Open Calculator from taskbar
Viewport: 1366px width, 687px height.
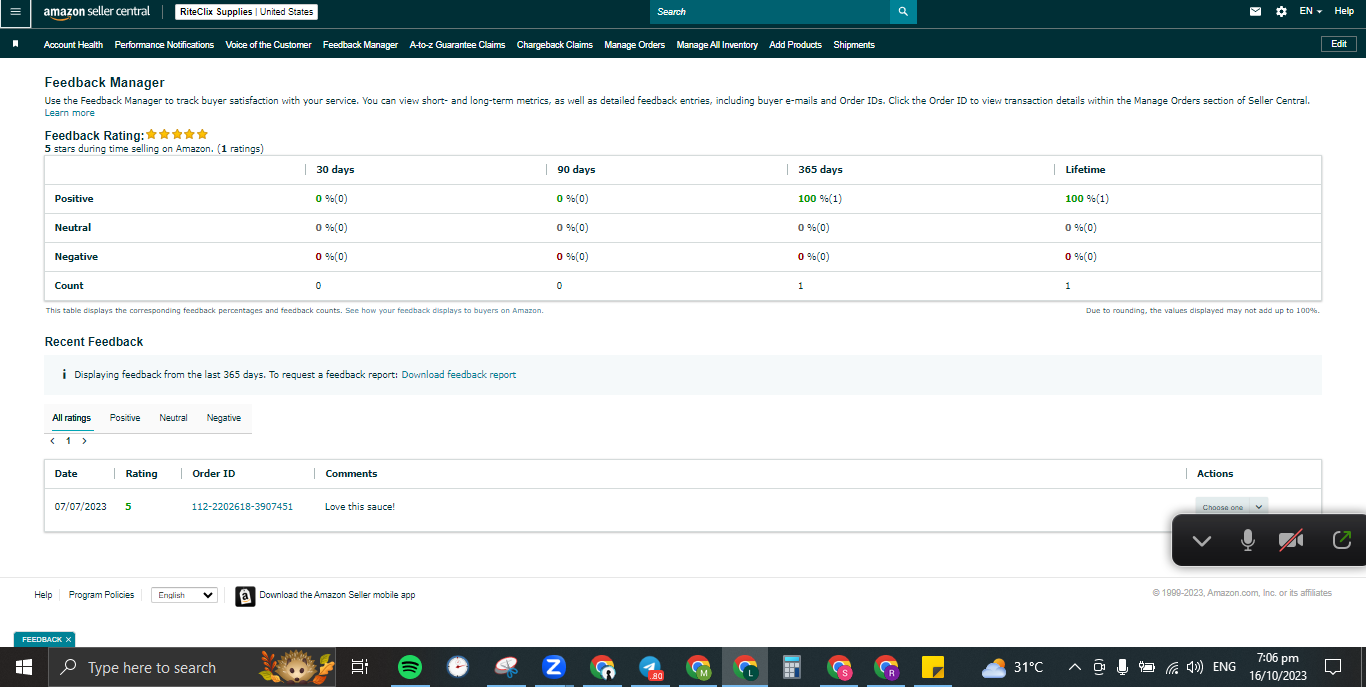(791, 667)
